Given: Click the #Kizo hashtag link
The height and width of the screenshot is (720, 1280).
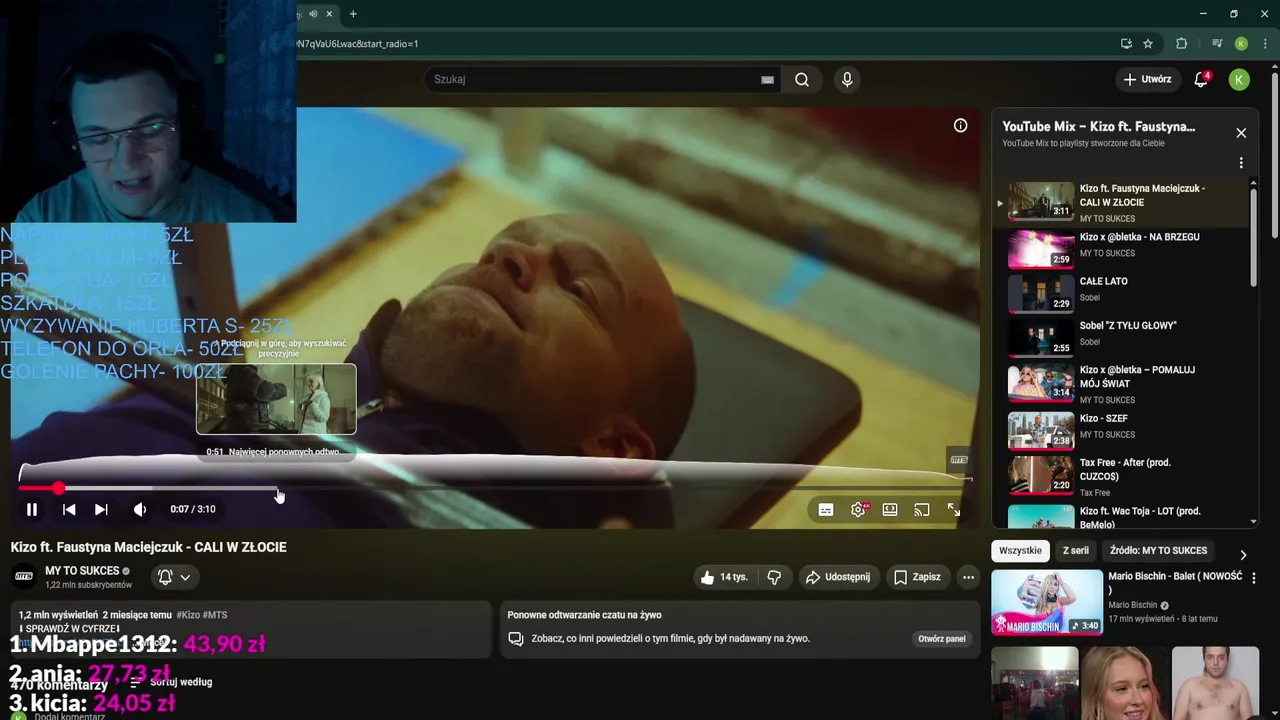Looking at the screenshot, I should [x=187, y=615].
